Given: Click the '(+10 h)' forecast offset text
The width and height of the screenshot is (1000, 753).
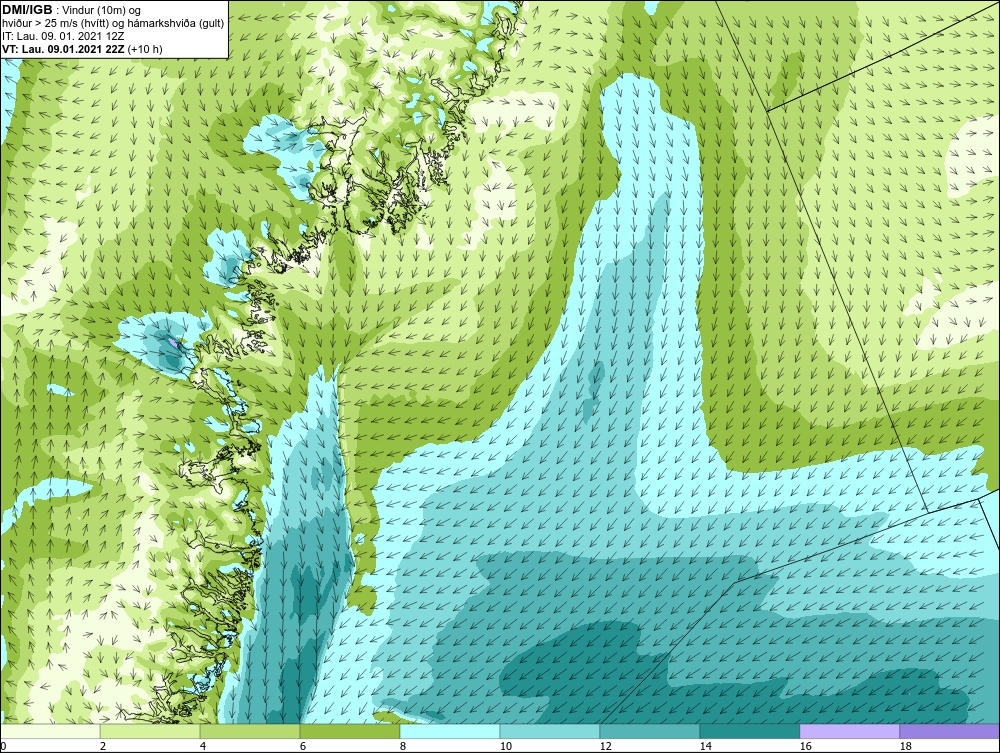Looking at the screenshot, I should tap(145, 49).
